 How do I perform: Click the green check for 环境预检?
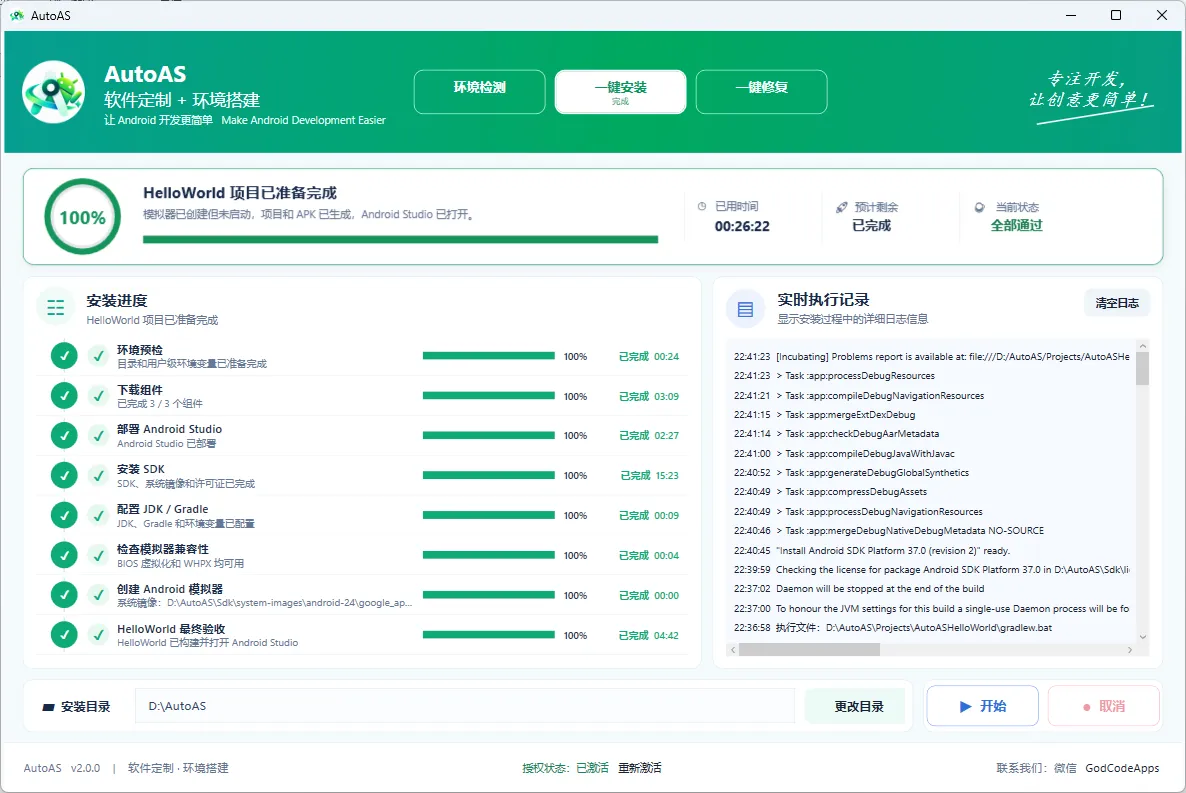click(x=64, y=356)
